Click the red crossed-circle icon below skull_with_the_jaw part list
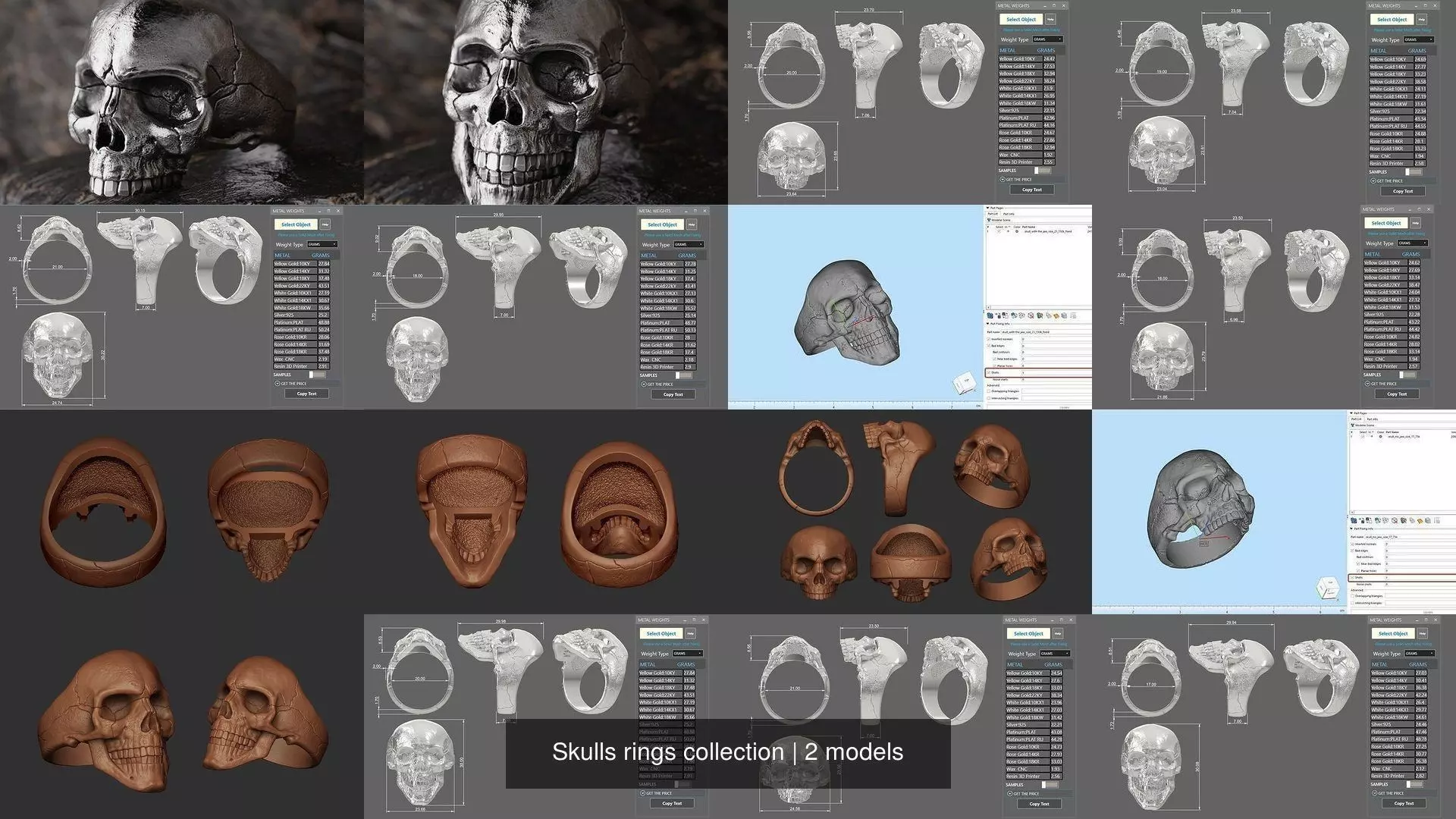The width and height of the screenshot is (1456, 819). (x=1031, y=315)
